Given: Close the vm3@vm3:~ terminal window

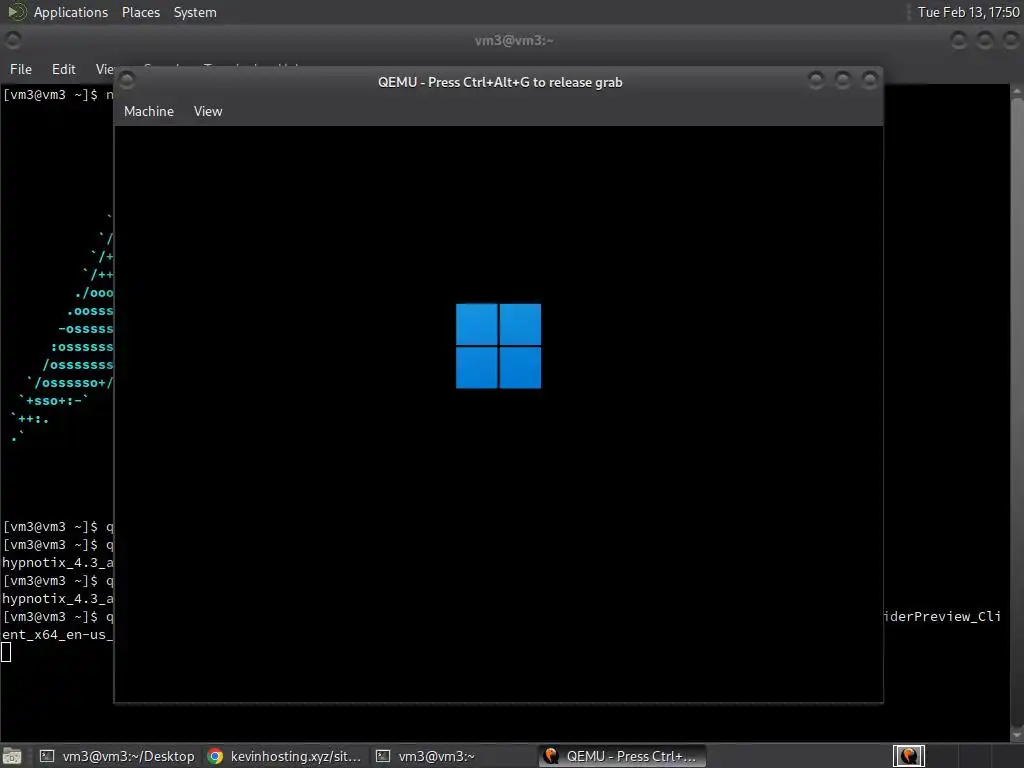Looking at the screenshot, I should pyautogui.click(x=1011, y=40).
